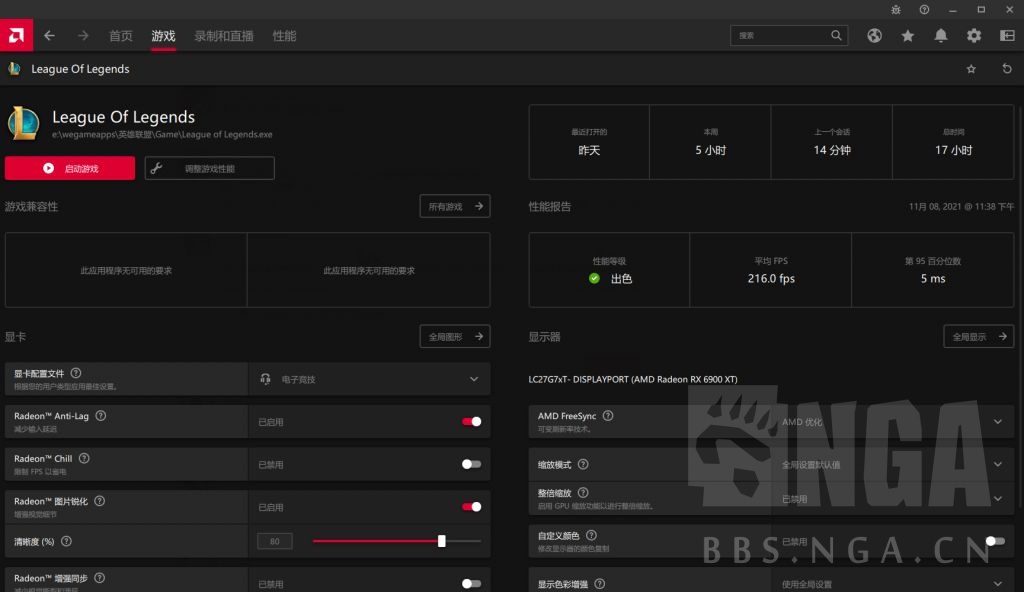Open the favorites star icon in top bar
The image size is (1024, 592).
(907, 35)
